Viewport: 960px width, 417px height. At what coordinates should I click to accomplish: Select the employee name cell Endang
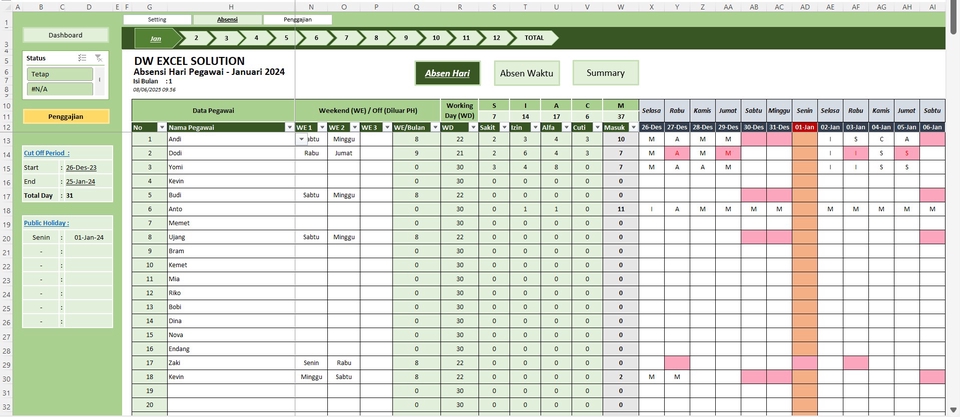click(231, 348)
